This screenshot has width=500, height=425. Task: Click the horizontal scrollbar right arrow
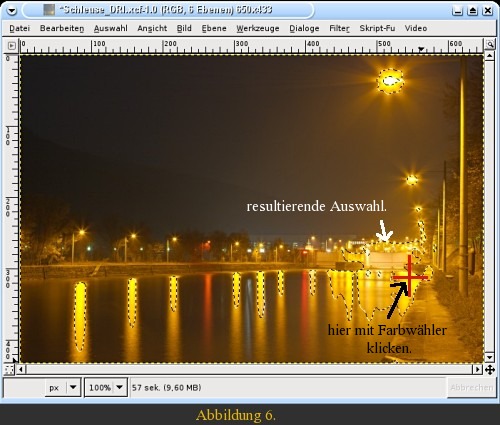pos(478,369)
